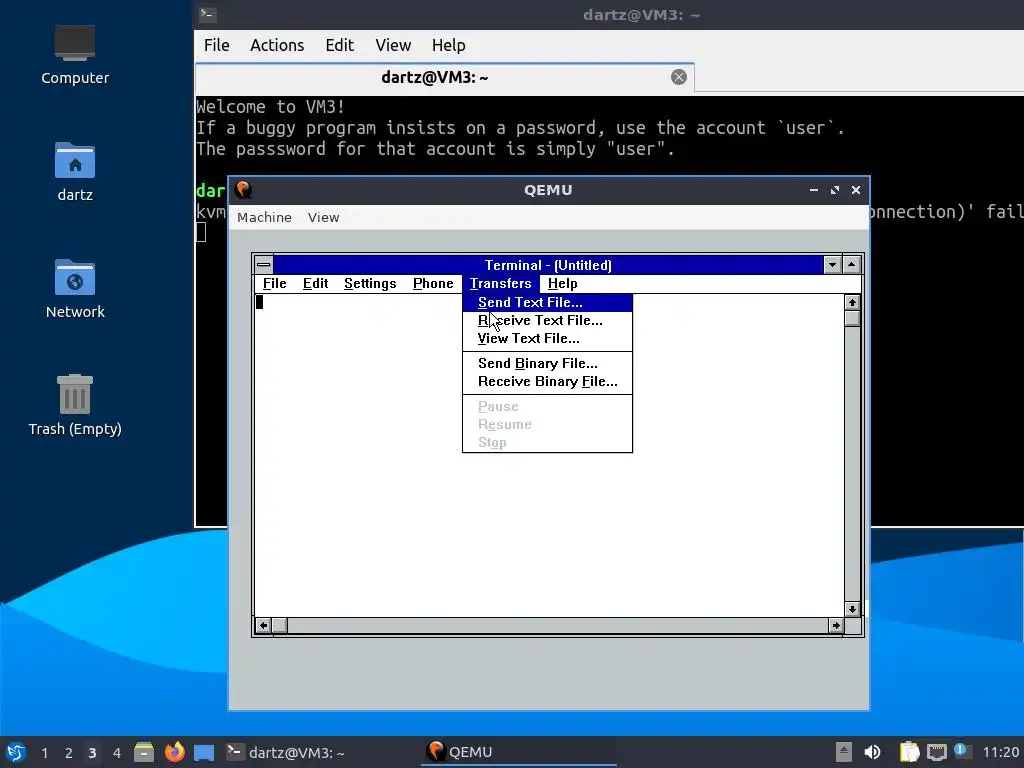The height and width of the screenshot is (768, 1024).
Task: Click the vertical scrollbar up arrow
Action: [x=852, y=302]
